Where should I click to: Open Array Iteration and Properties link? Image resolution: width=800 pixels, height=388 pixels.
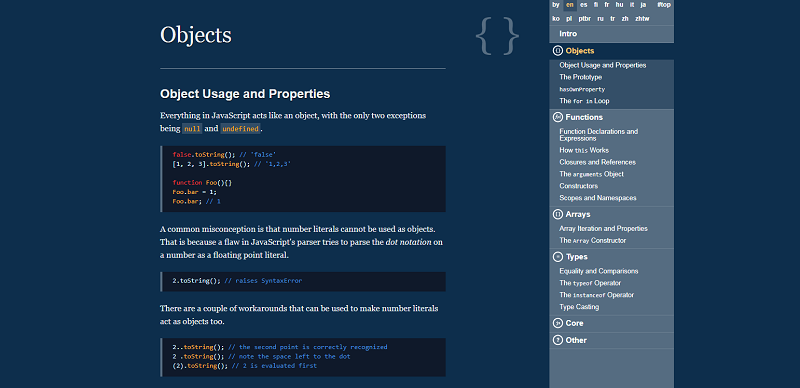click(x=604, y=228)
